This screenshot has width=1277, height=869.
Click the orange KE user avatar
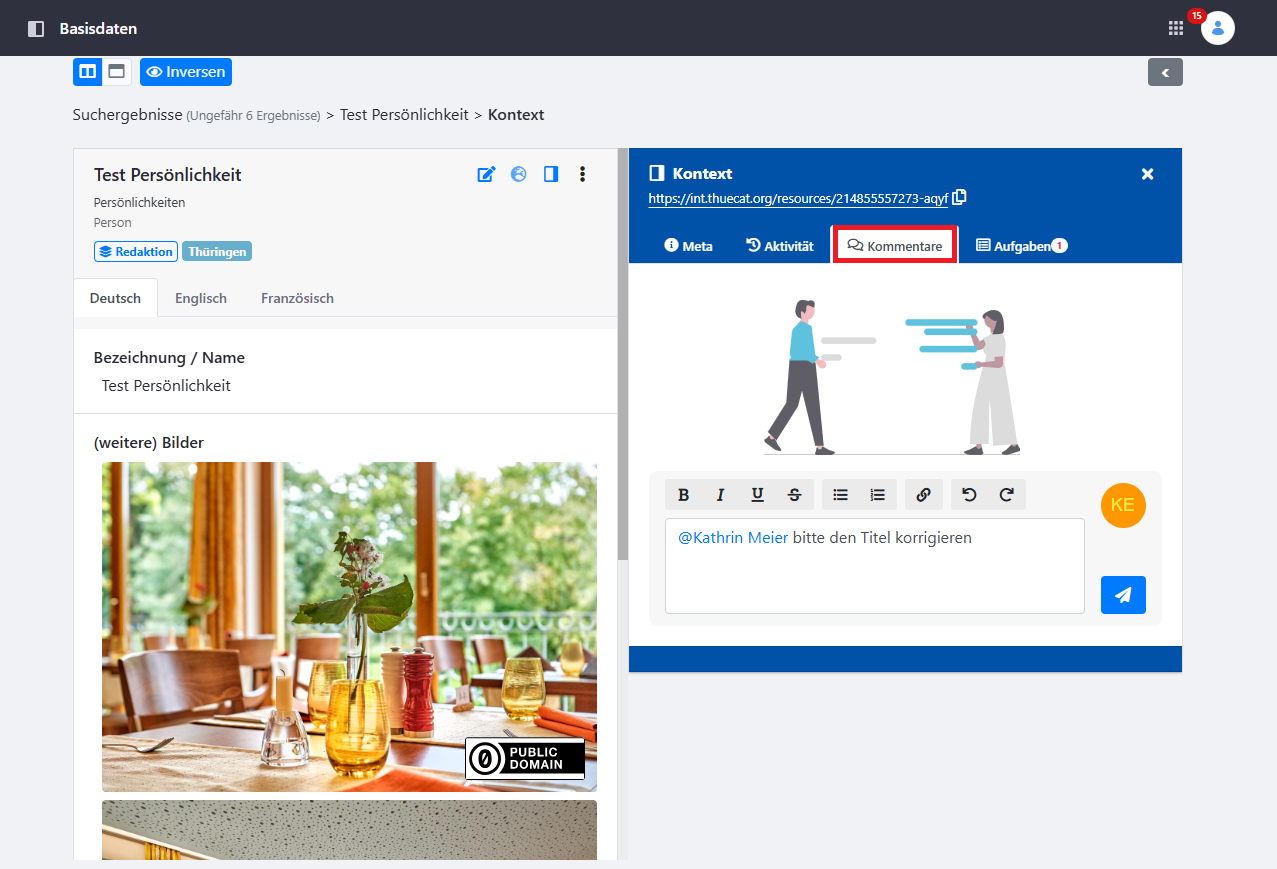tap(1123, 505)
